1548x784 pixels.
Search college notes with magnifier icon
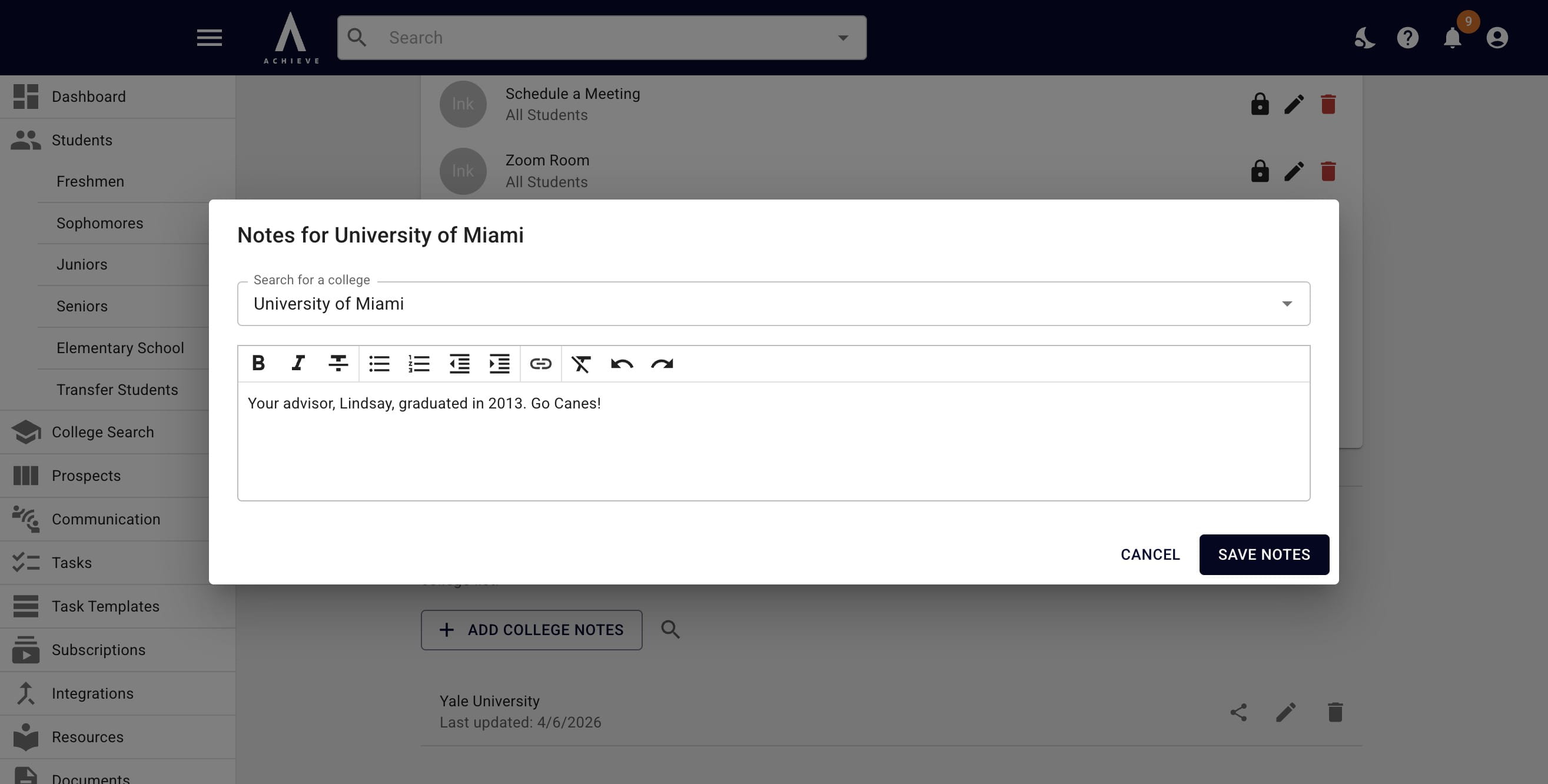(670, 630)
